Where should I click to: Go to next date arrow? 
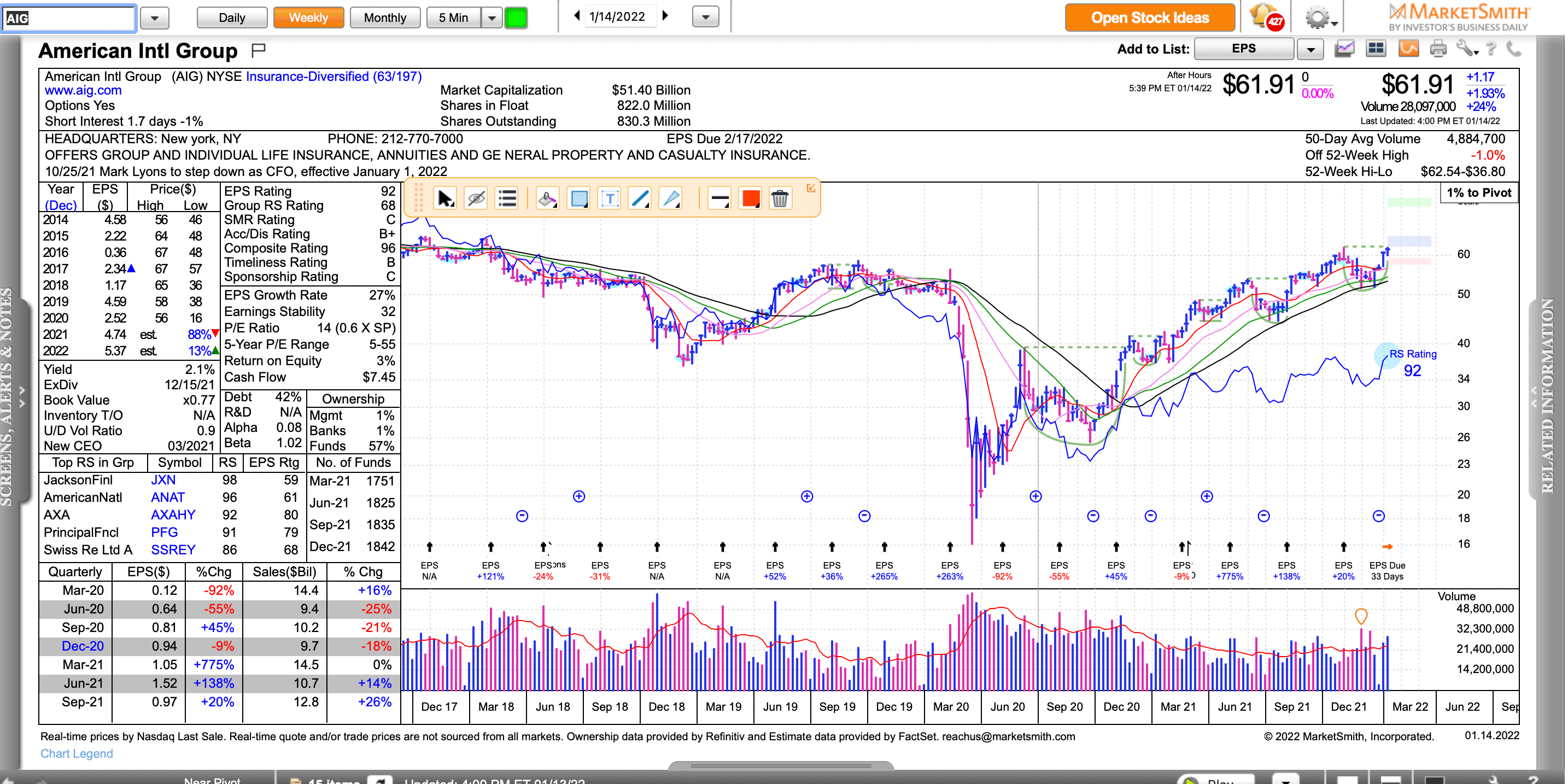click(665, 16)
